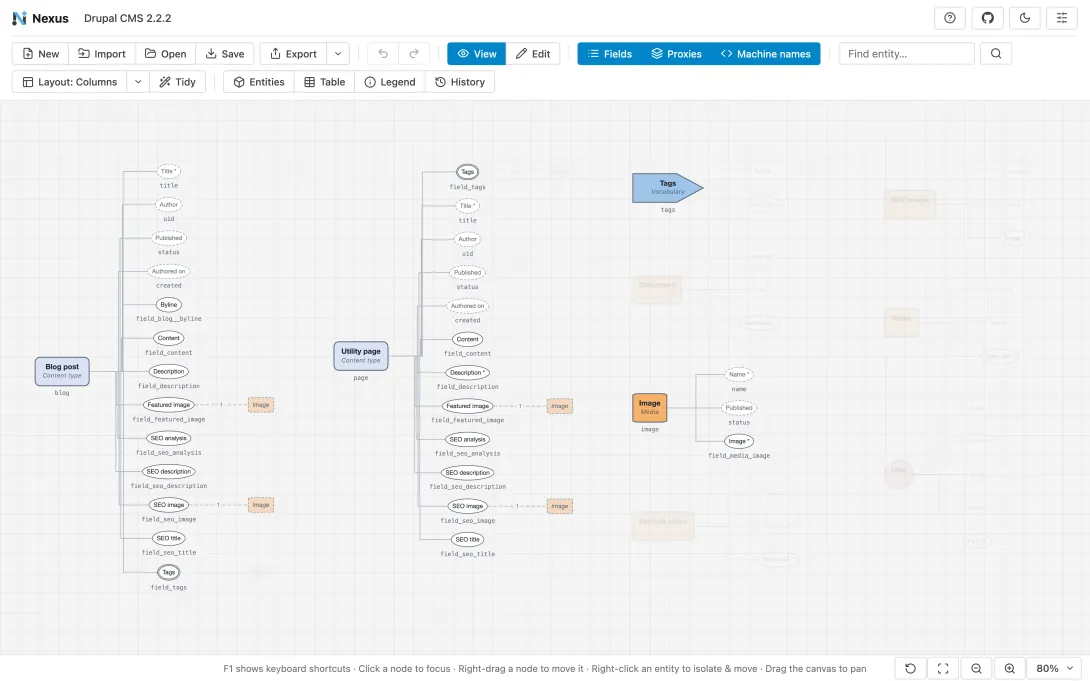
Task: Select the Tags vocabulary node
Action: 667,188
